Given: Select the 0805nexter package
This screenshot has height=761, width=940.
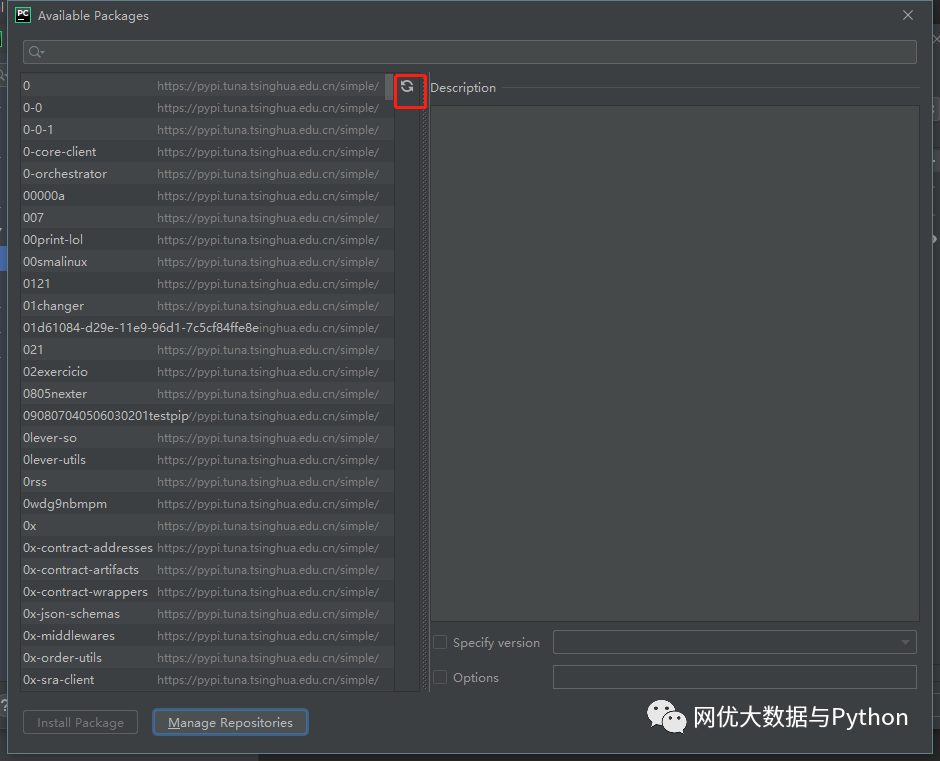Looking at the screenshot, I should pos(207,393).
